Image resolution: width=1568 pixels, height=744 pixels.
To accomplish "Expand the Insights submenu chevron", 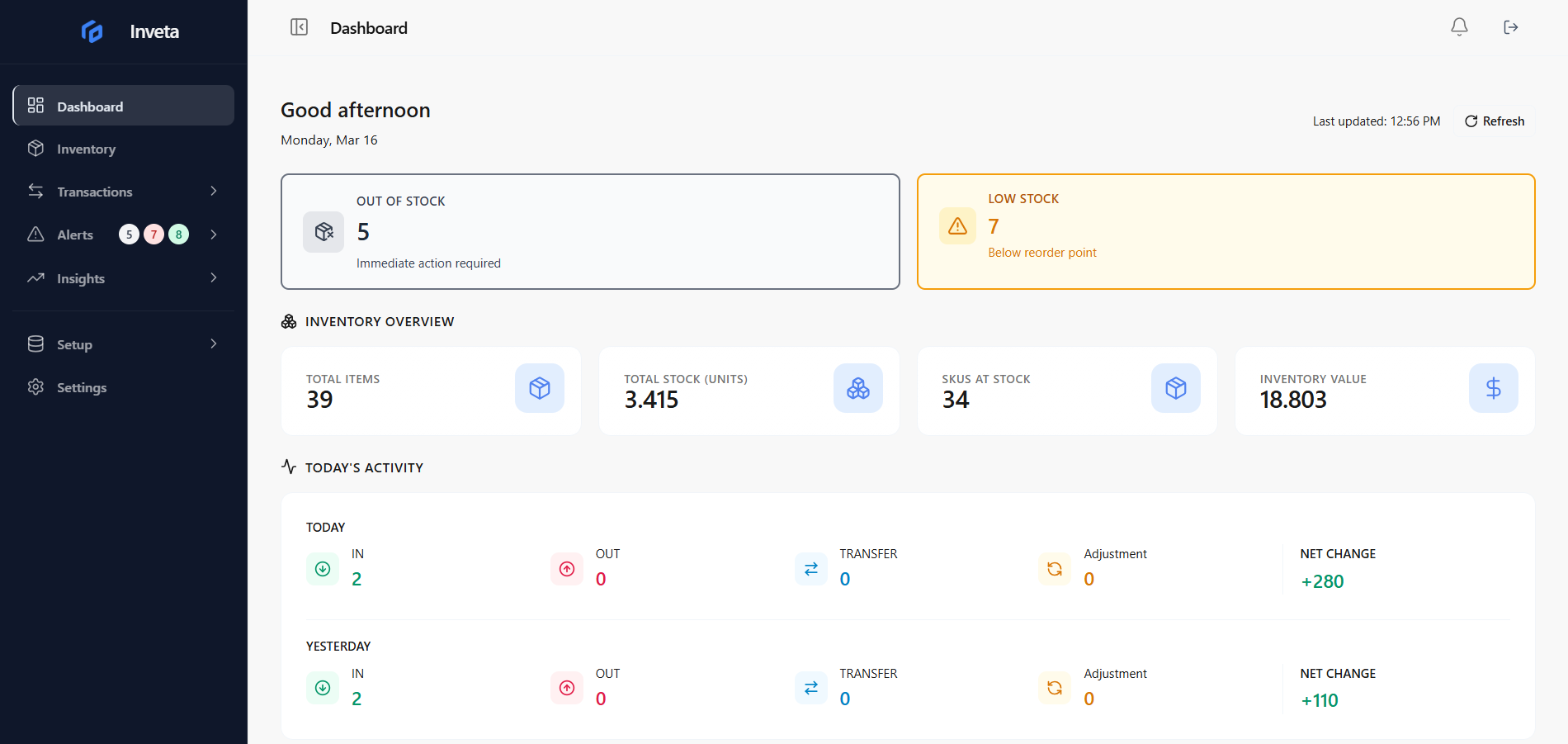I will click(x=214, y=278).
